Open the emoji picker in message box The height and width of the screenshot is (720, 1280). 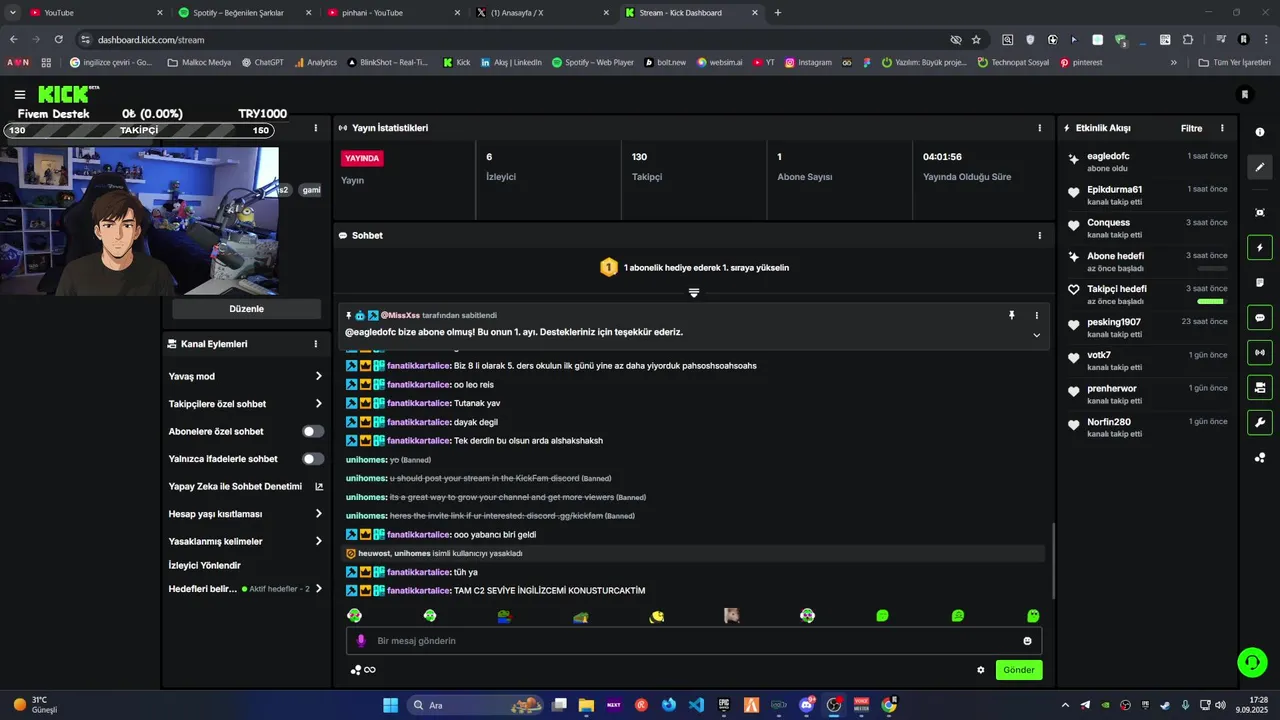(1027, 641)
